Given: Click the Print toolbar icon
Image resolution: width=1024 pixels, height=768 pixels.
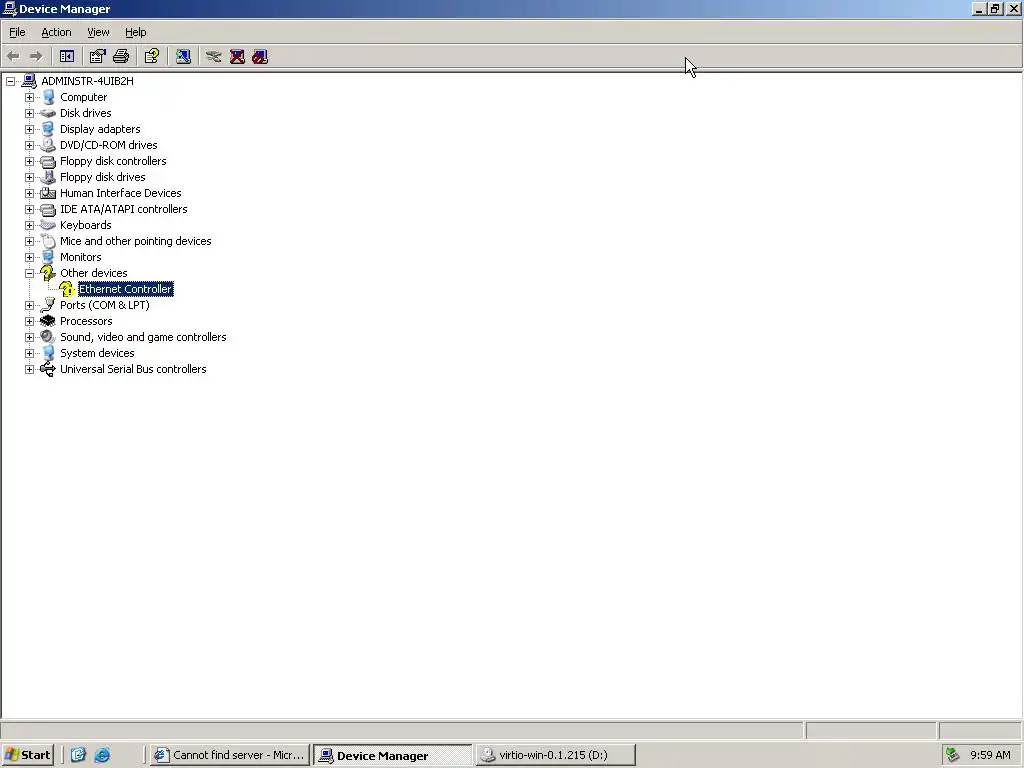Looking at the screenshot, I should 121,57.
